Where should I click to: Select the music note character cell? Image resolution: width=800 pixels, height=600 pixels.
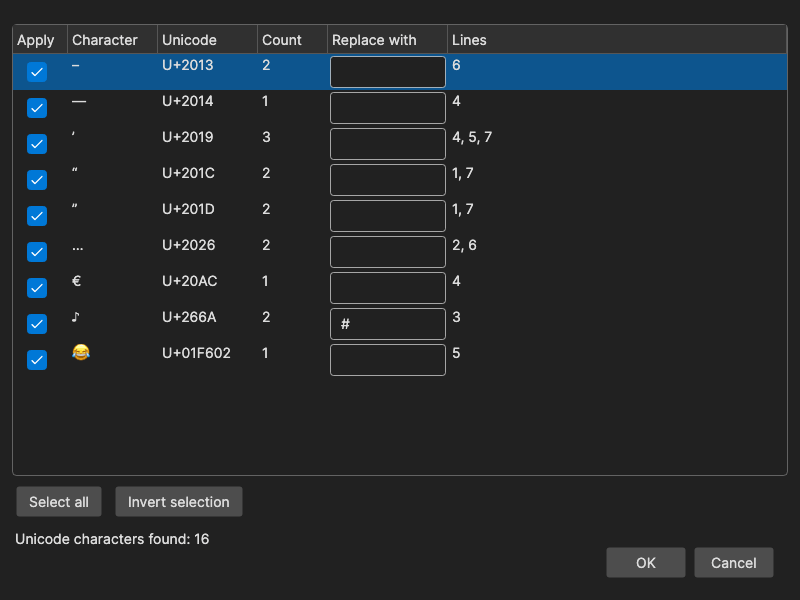[x=76, y=317]
